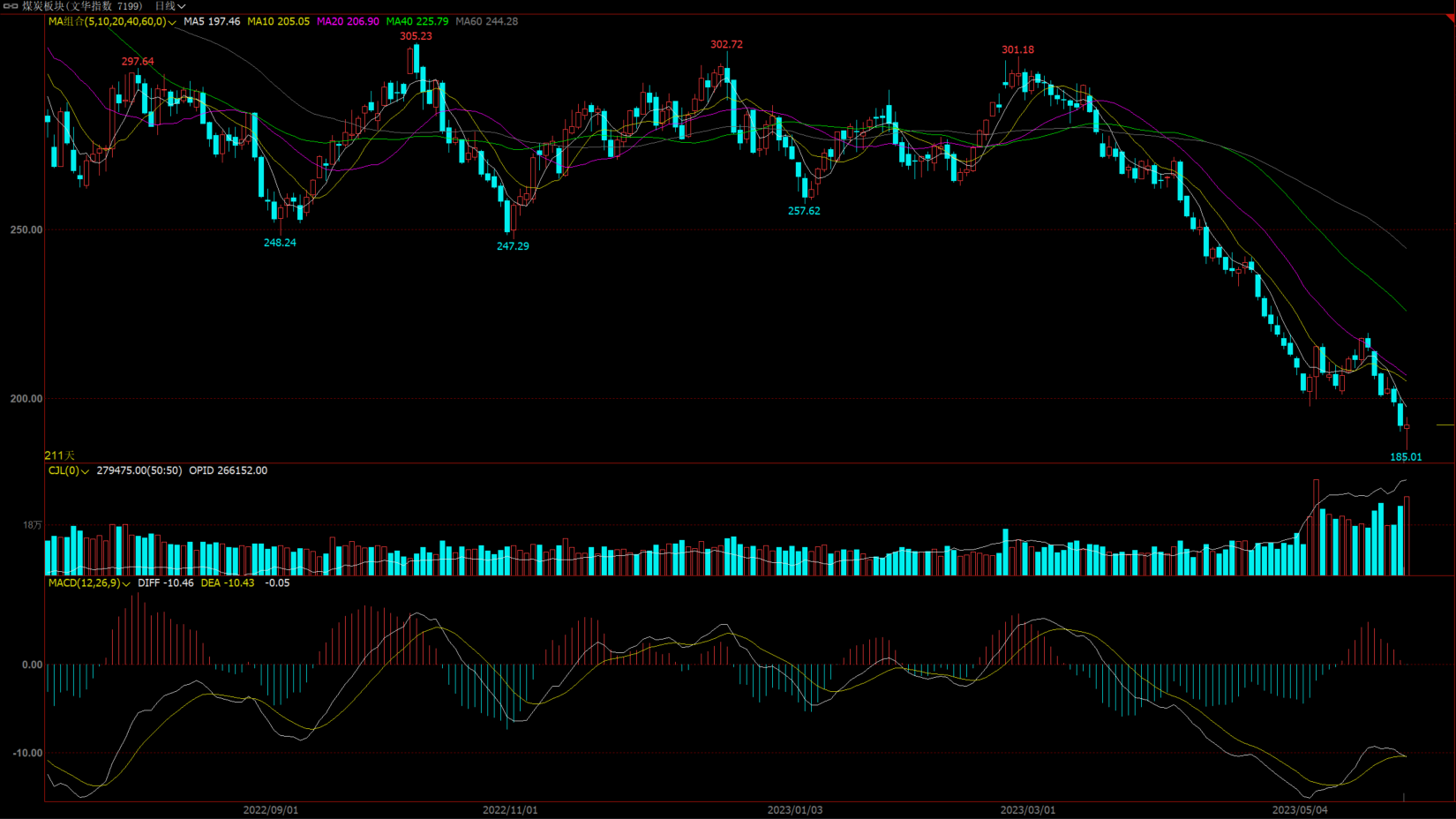Click the OPID 266152.00 value
Viewport: 1456px width, 819px height.
coord(228,470)
